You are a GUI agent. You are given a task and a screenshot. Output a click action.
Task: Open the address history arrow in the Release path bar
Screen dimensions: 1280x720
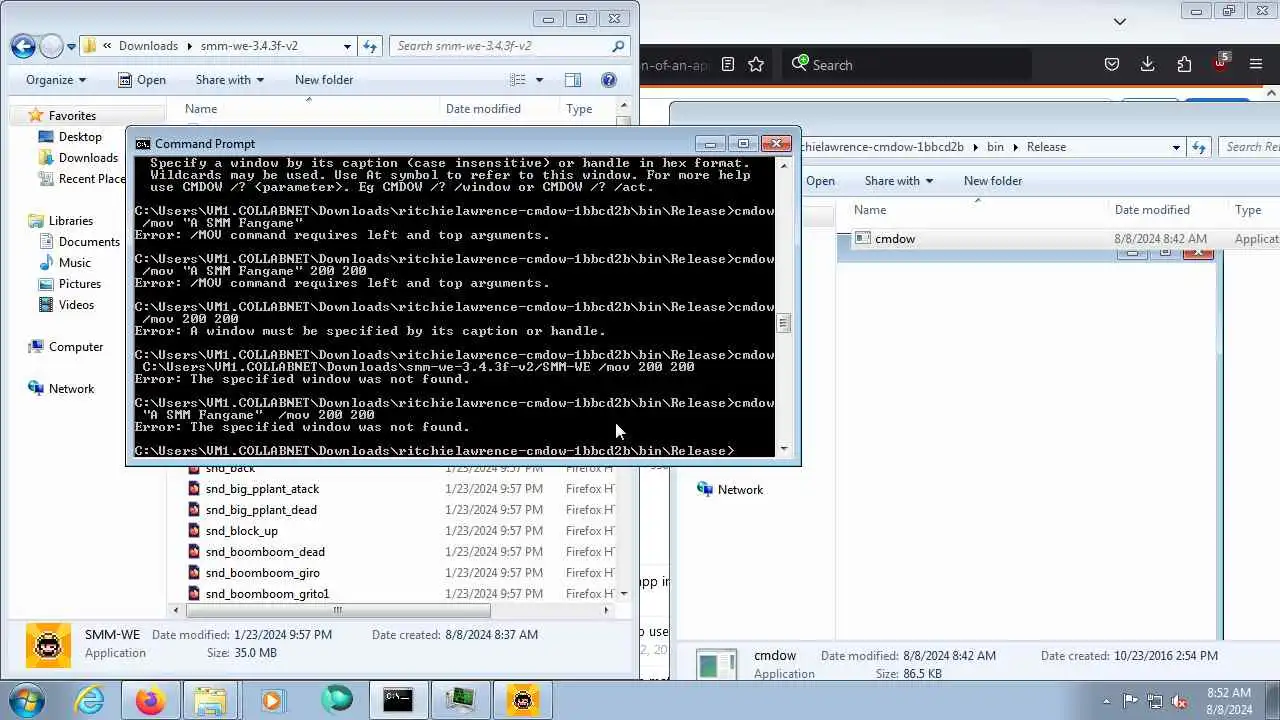click(1176, 147)
